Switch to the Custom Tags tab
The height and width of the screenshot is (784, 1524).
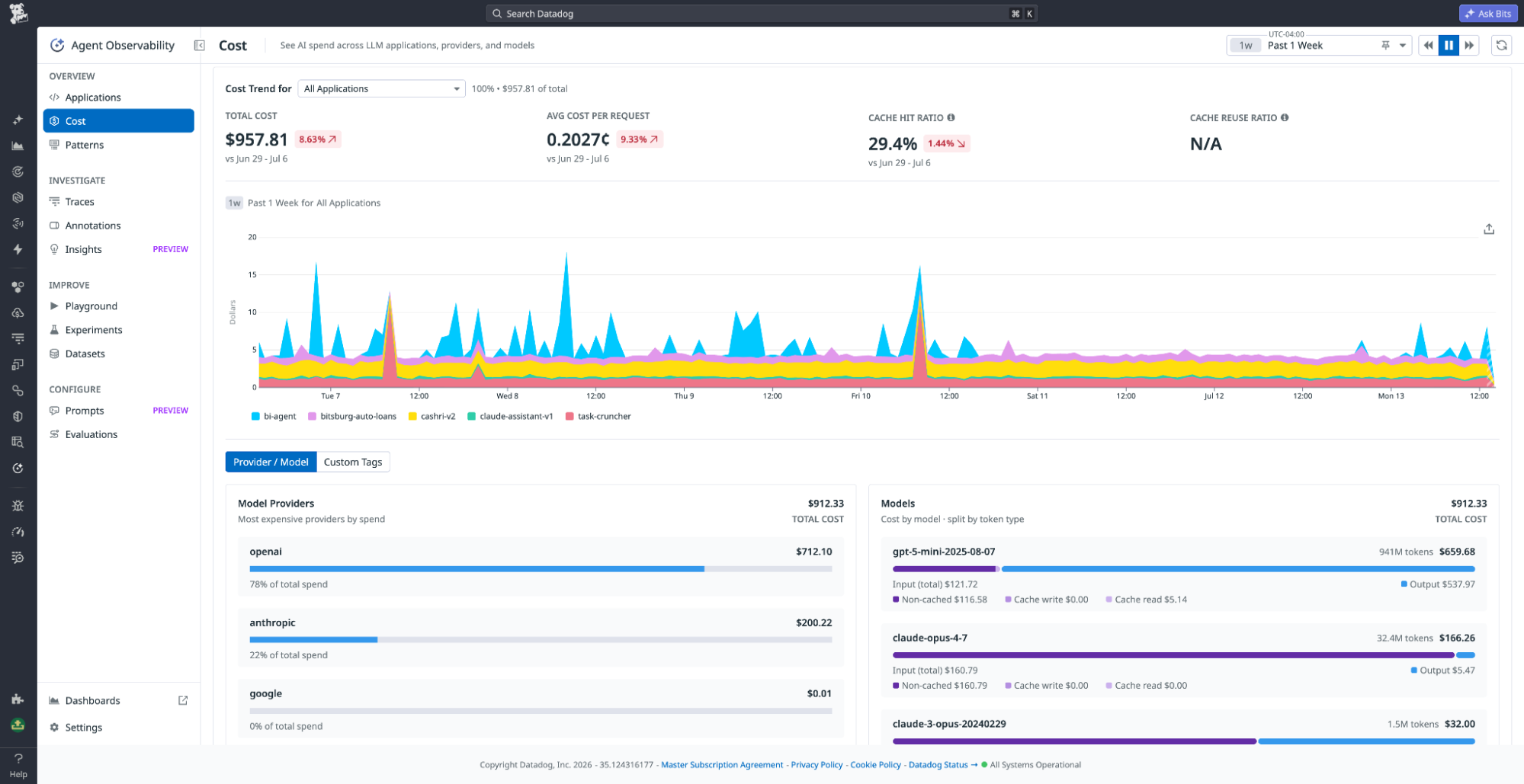tap(353, 462)
